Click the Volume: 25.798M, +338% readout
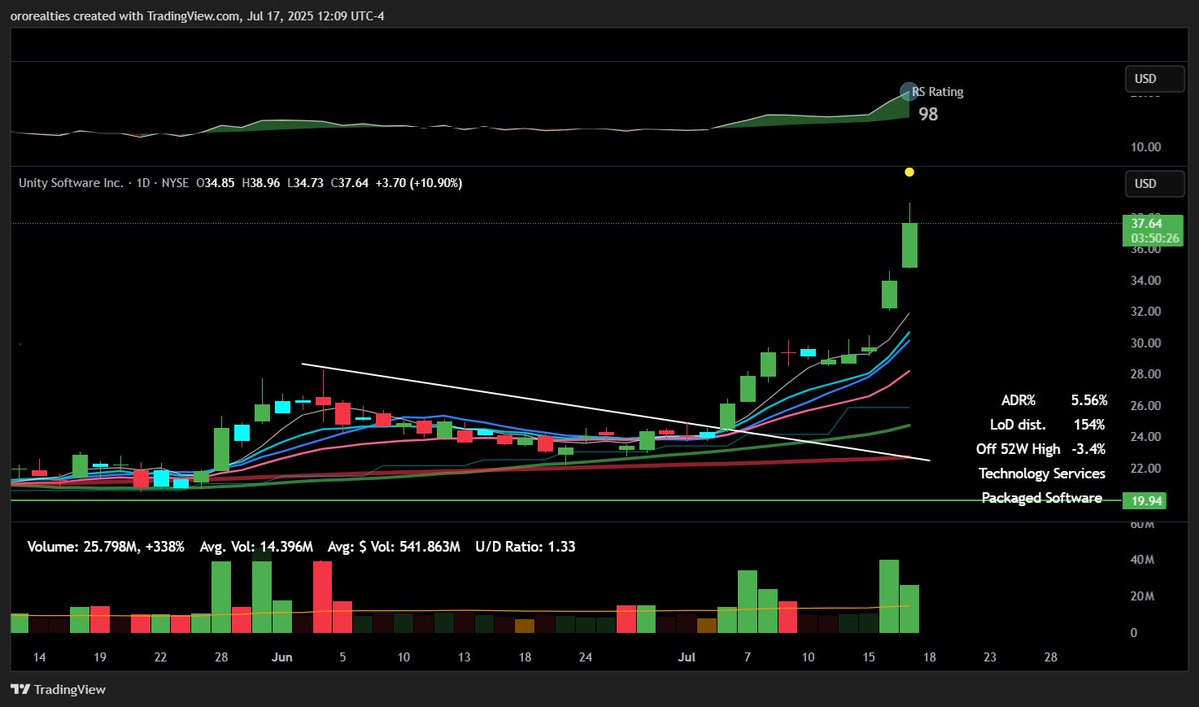1199x707 pixels. coord(106,546)
